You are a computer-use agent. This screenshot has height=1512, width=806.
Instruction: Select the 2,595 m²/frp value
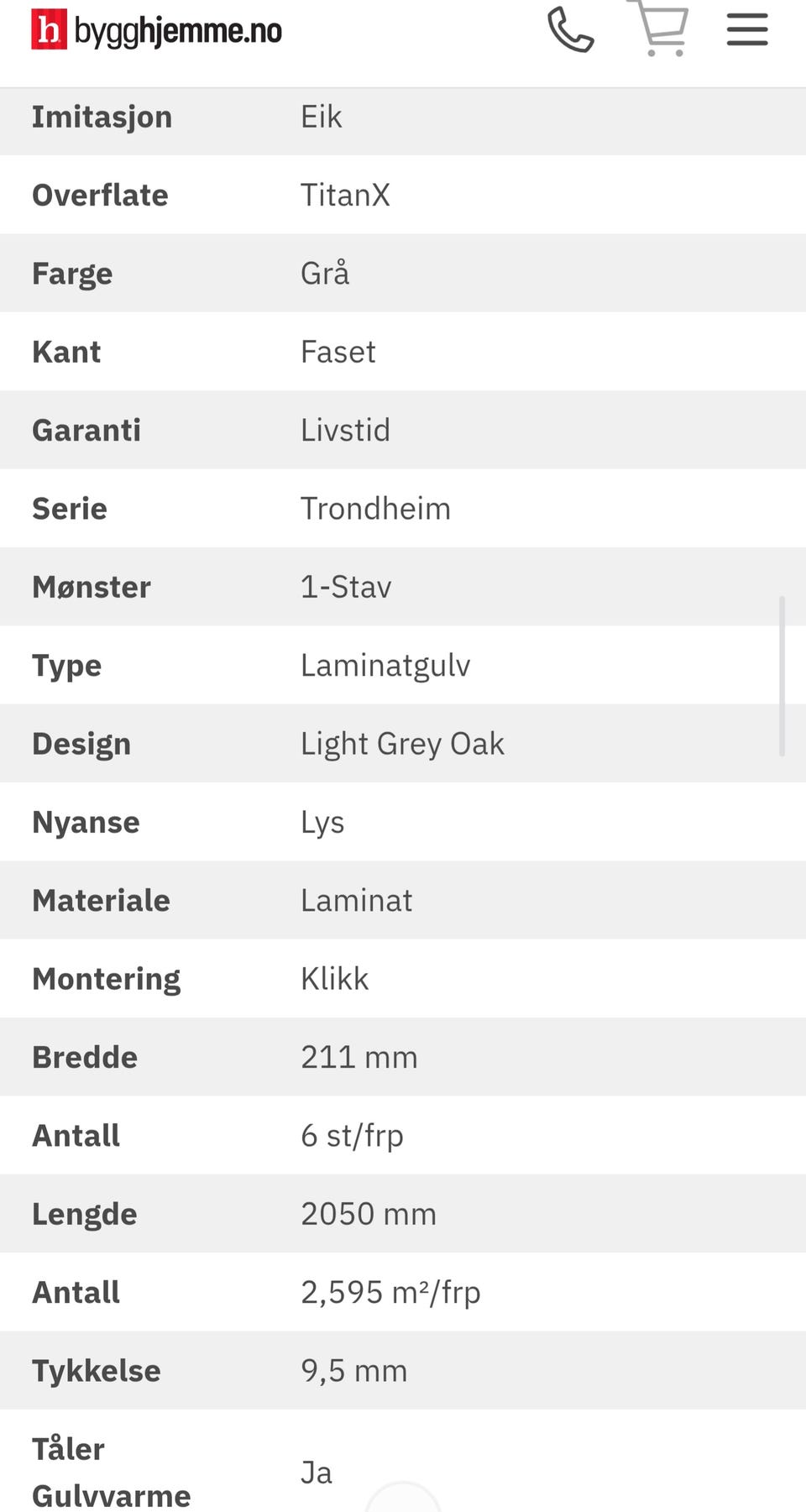pos(390,1293)
